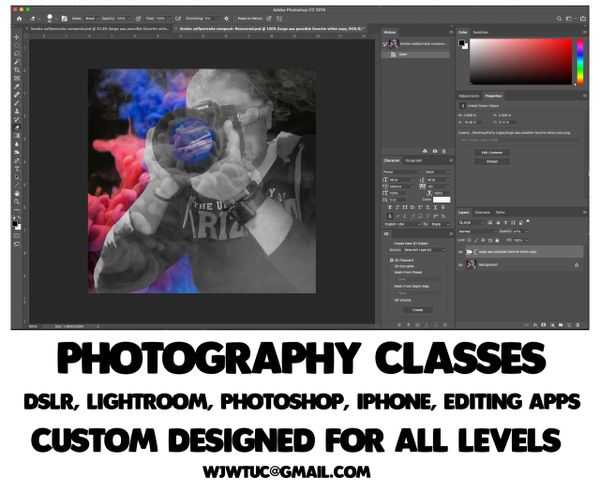Open the 3D Source dropdown
The image size is (600, 492).
(x=425, y=250)
